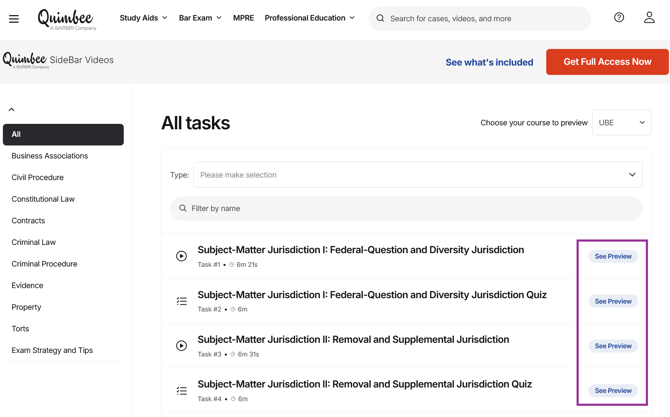Click the filter by name magnifier icon

click(182, 208)
